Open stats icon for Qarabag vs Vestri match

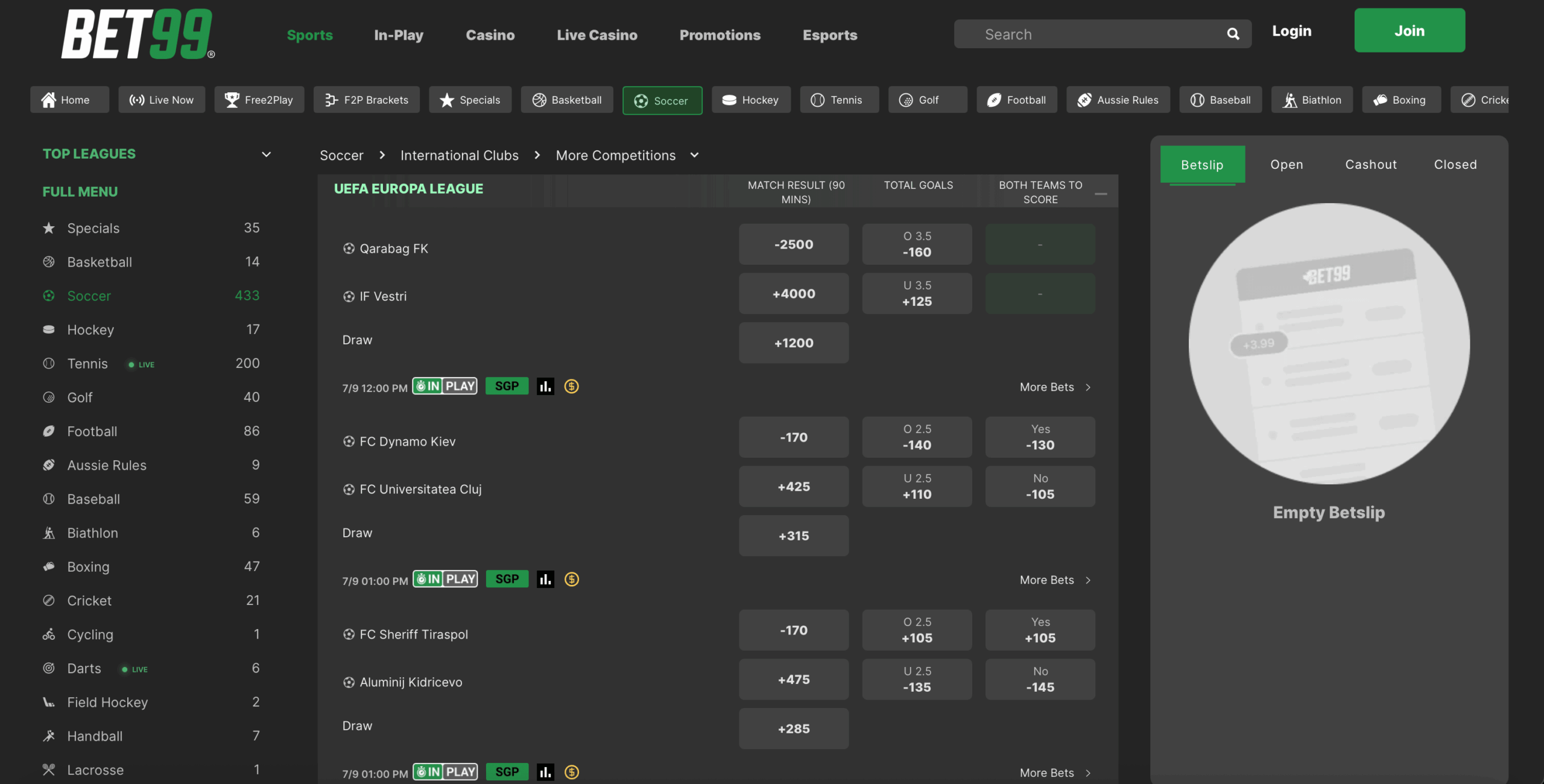pos(545,387)
